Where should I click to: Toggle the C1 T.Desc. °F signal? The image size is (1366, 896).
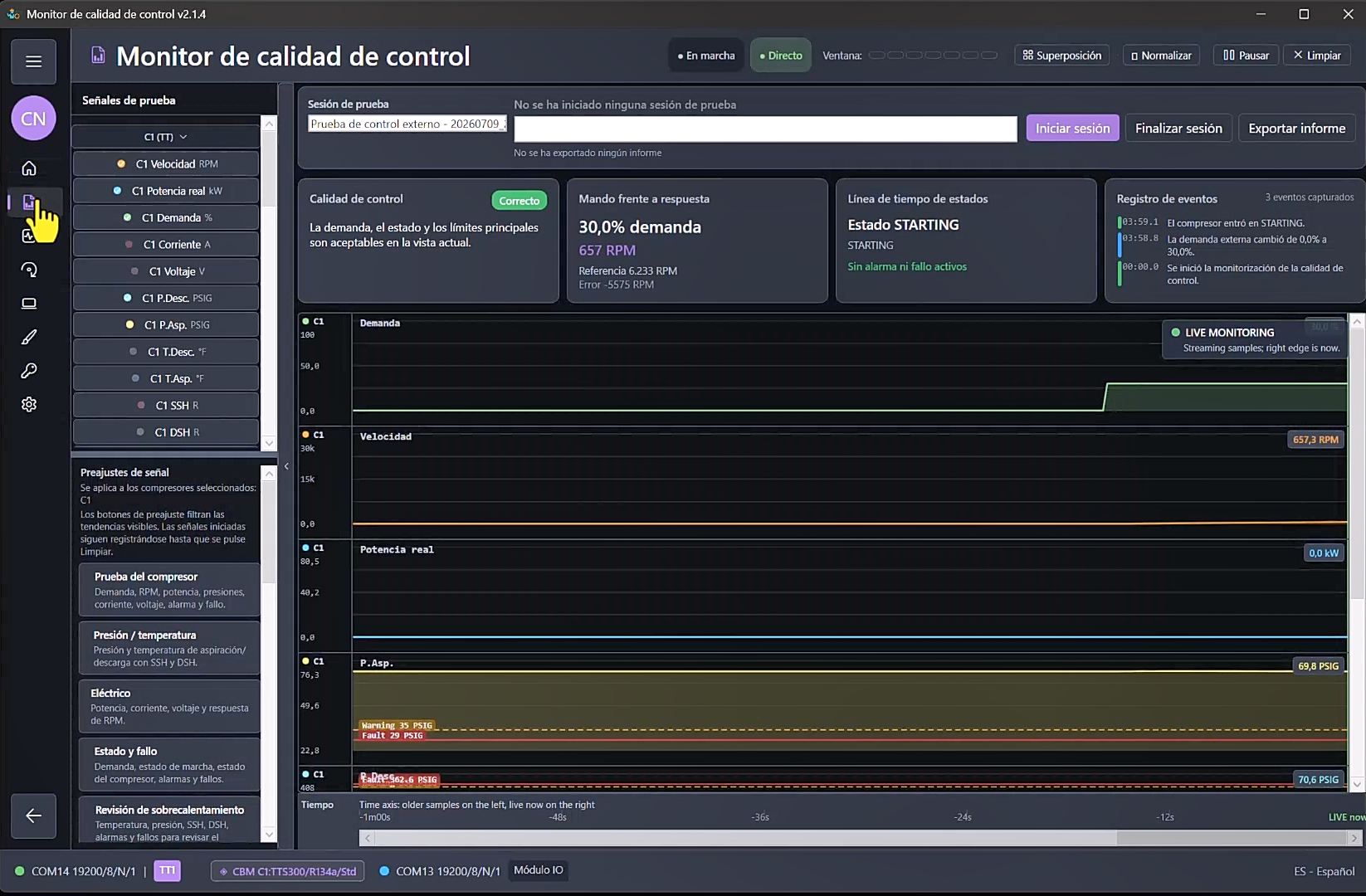point(166,352)
